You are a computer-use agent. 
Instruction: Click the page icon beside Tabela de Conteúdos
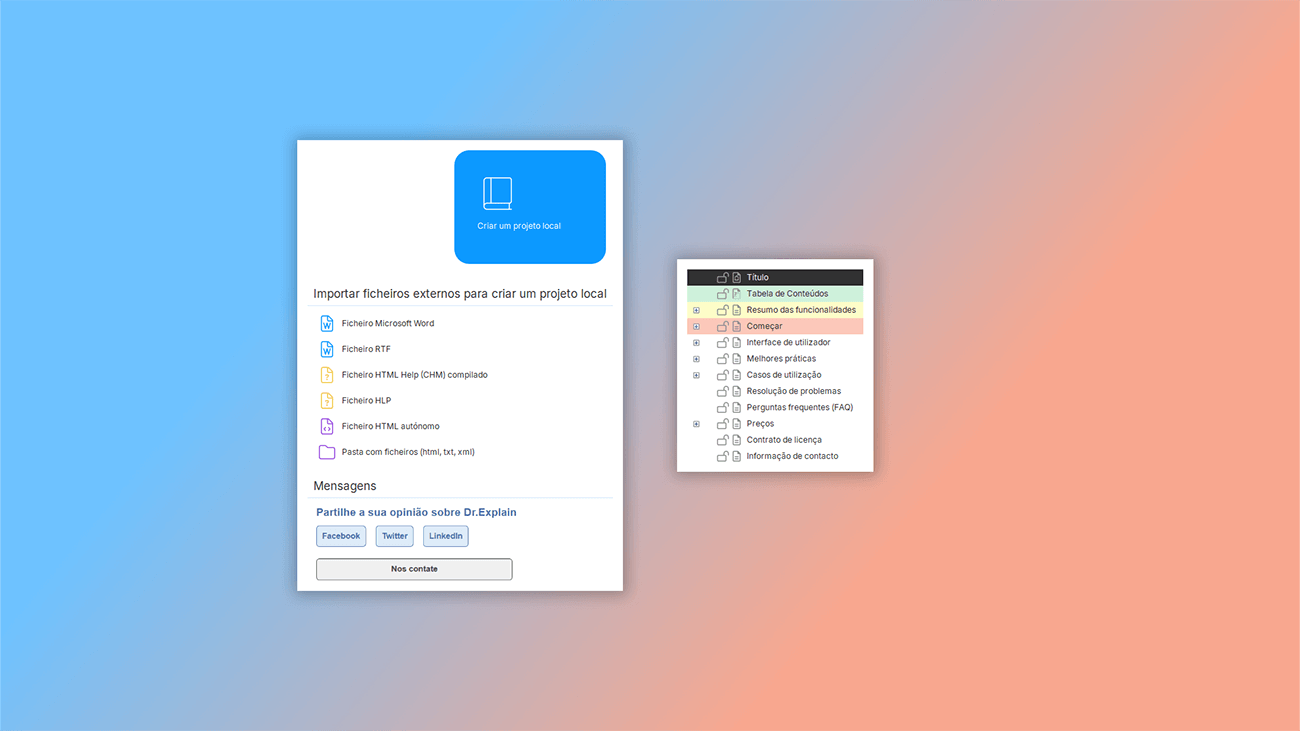(736, 294)
